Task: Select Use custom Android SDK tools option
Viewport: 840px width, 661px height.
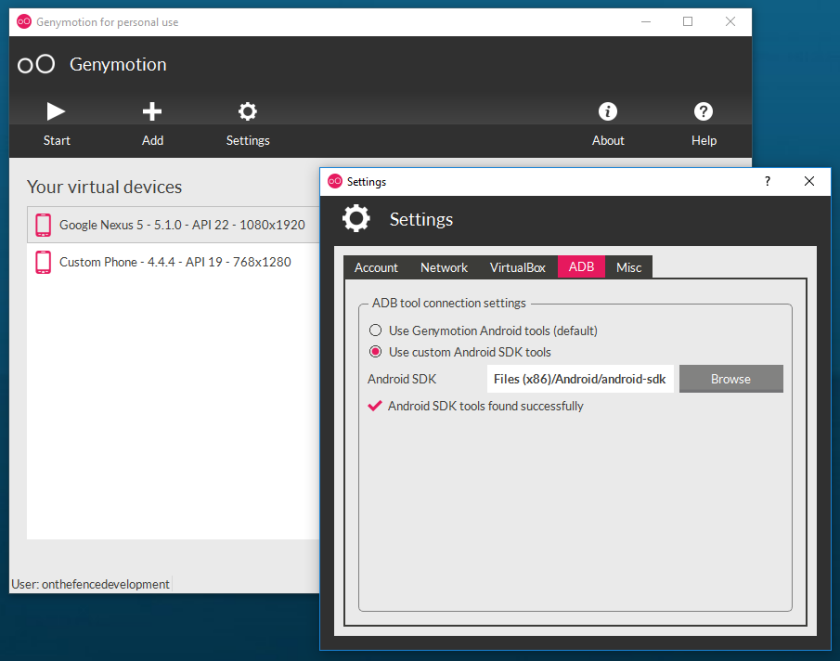Action: [x=460, y=352]
